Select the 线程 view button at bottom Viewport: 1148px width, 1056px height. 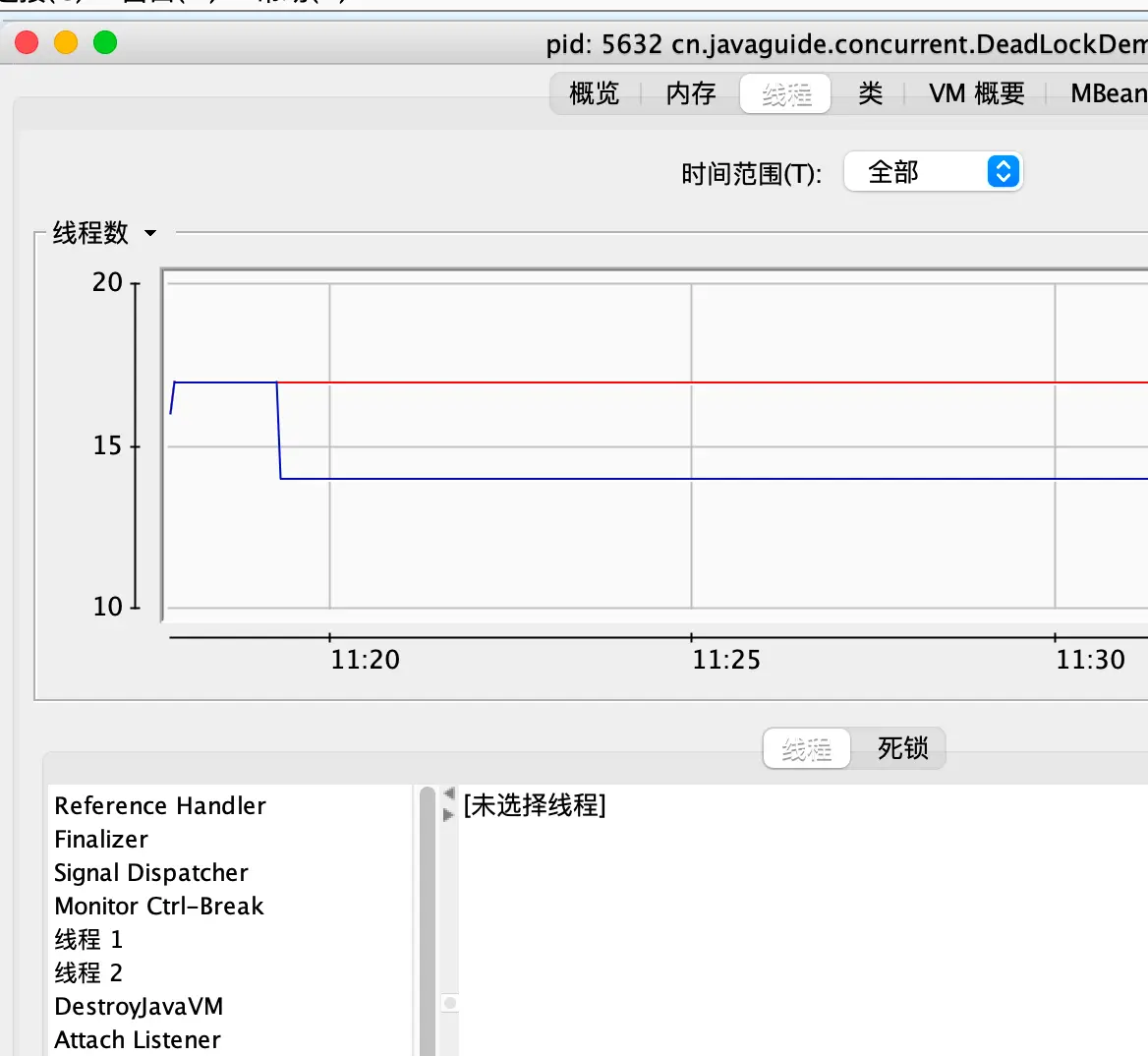pos(806,748)
